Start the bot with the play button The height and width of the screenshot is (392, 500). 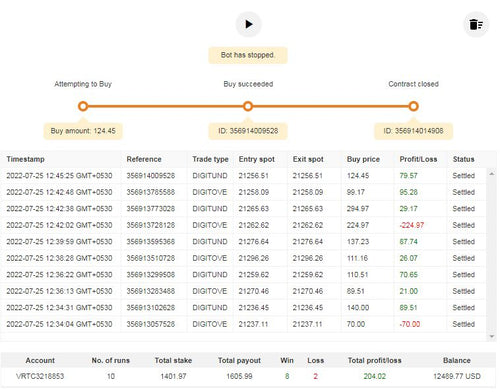248,24
